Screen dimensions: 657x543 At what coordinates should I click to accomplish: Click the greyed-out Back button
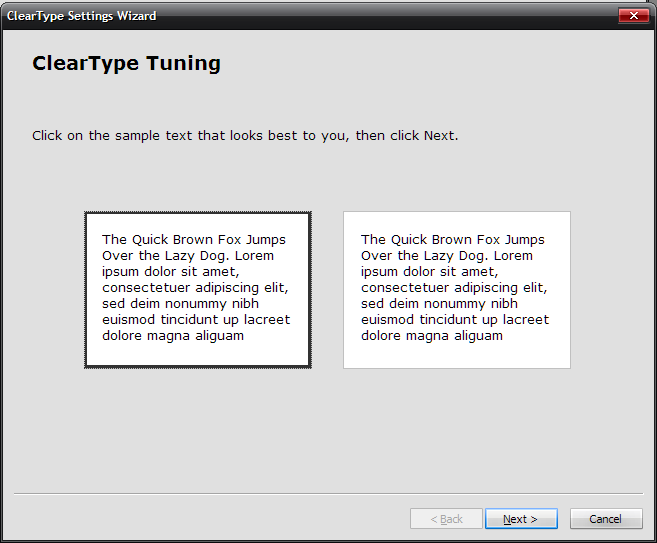[x=446, y=519]
